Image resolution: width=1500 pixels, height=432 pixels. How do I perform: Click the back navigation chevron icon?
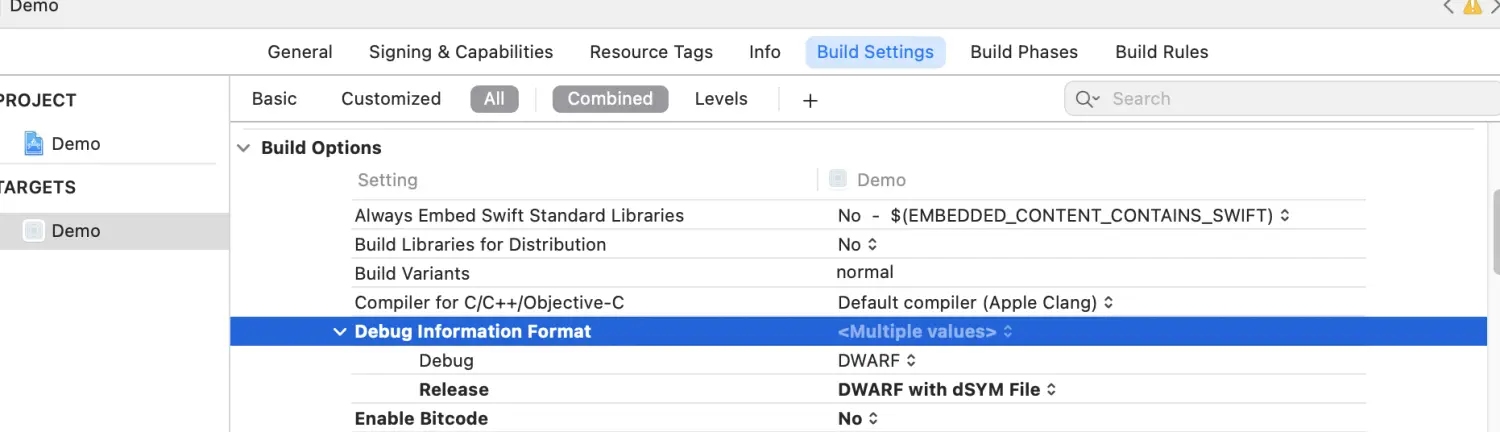pos(1448,7)
